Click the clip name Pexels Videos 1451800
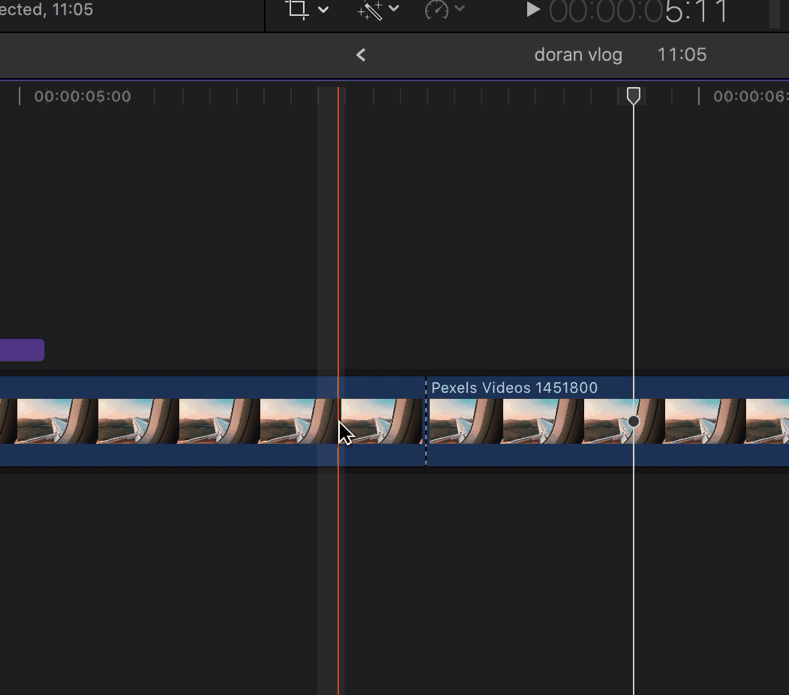The image size is (789, 695). coord(514,388)
